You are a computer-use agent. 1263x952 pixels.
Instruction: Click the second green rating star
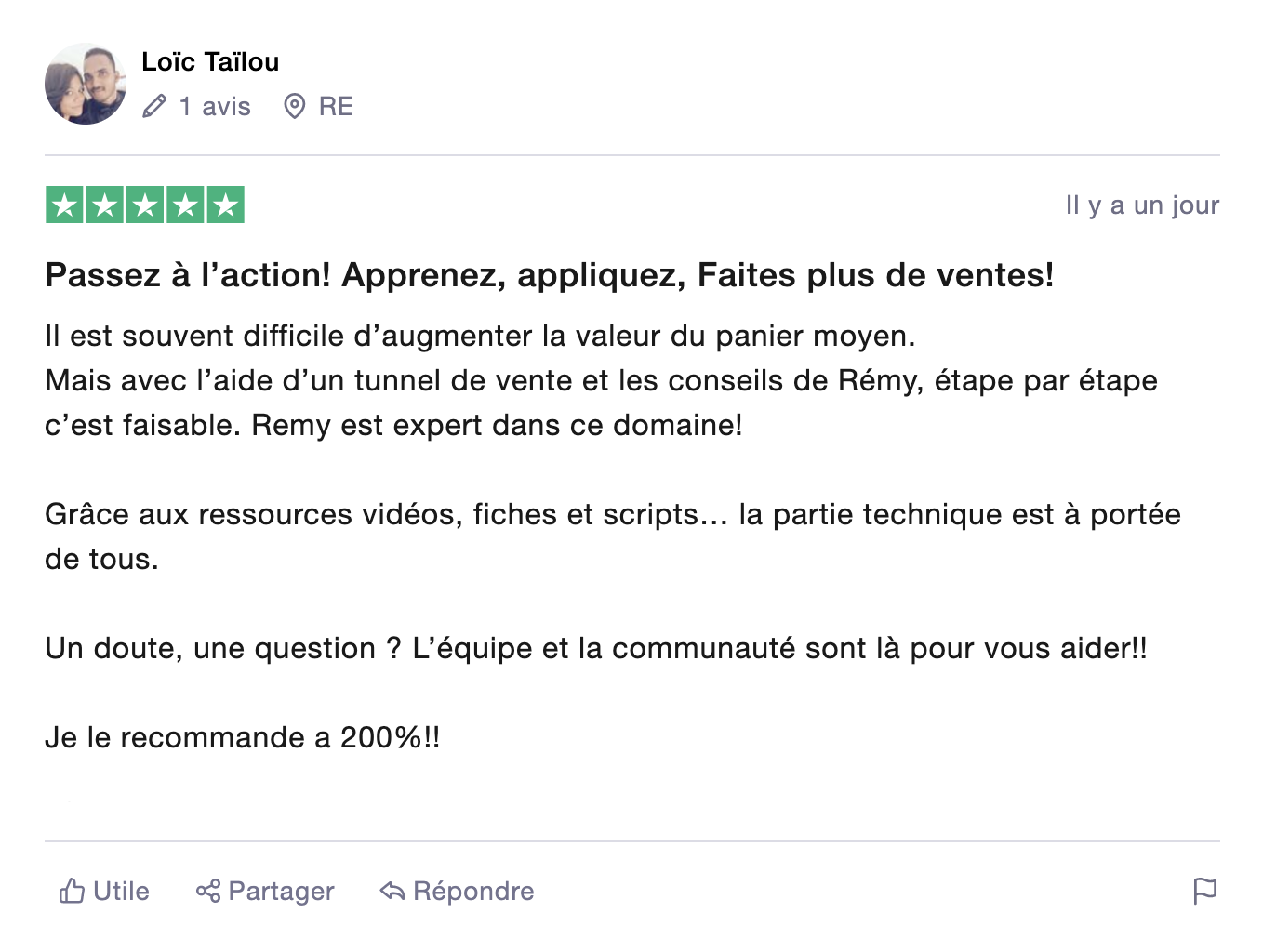(105, 205)
